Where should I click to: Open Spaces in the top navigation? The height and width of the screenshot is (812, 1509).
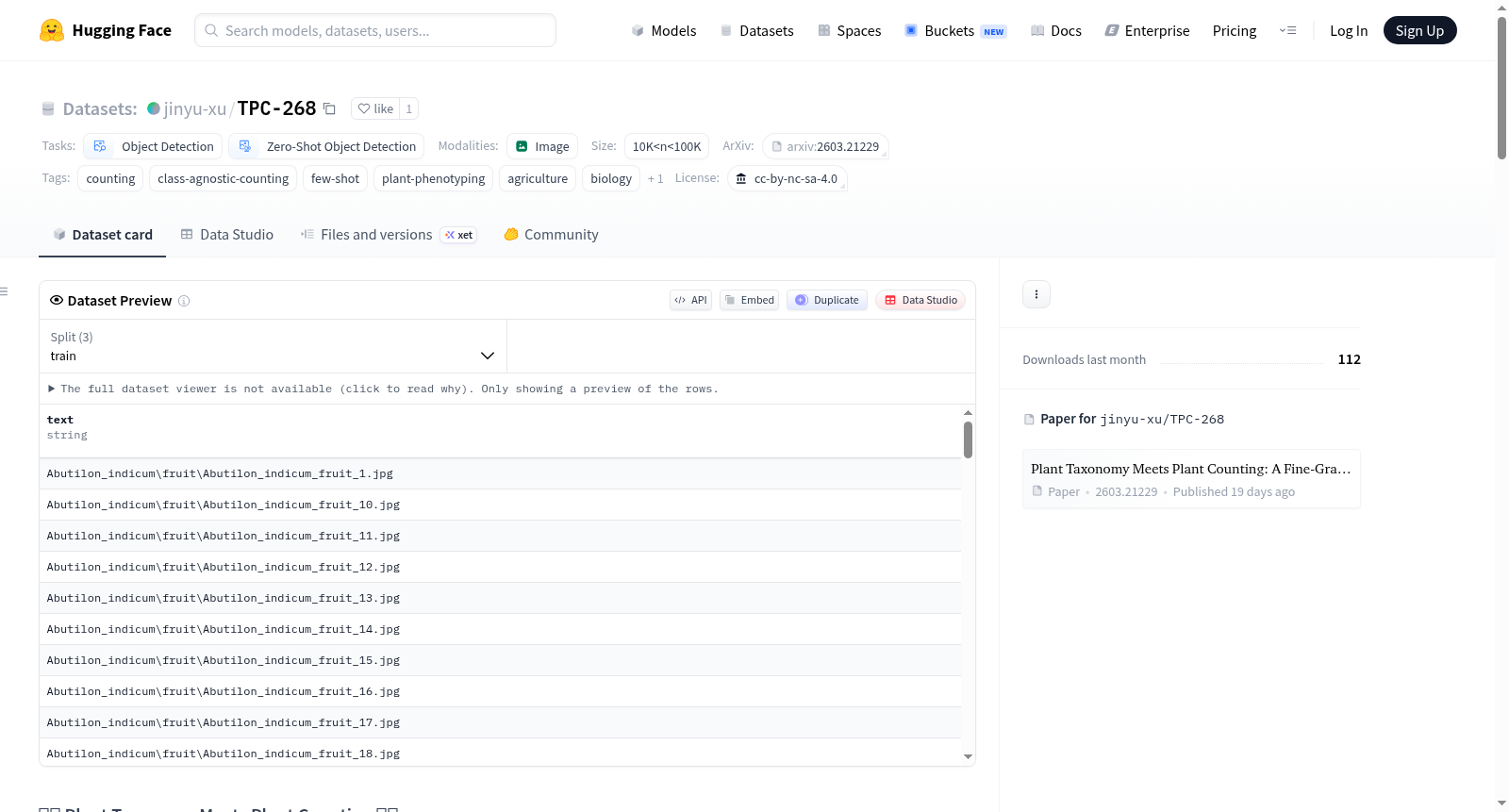click(850, 30)
